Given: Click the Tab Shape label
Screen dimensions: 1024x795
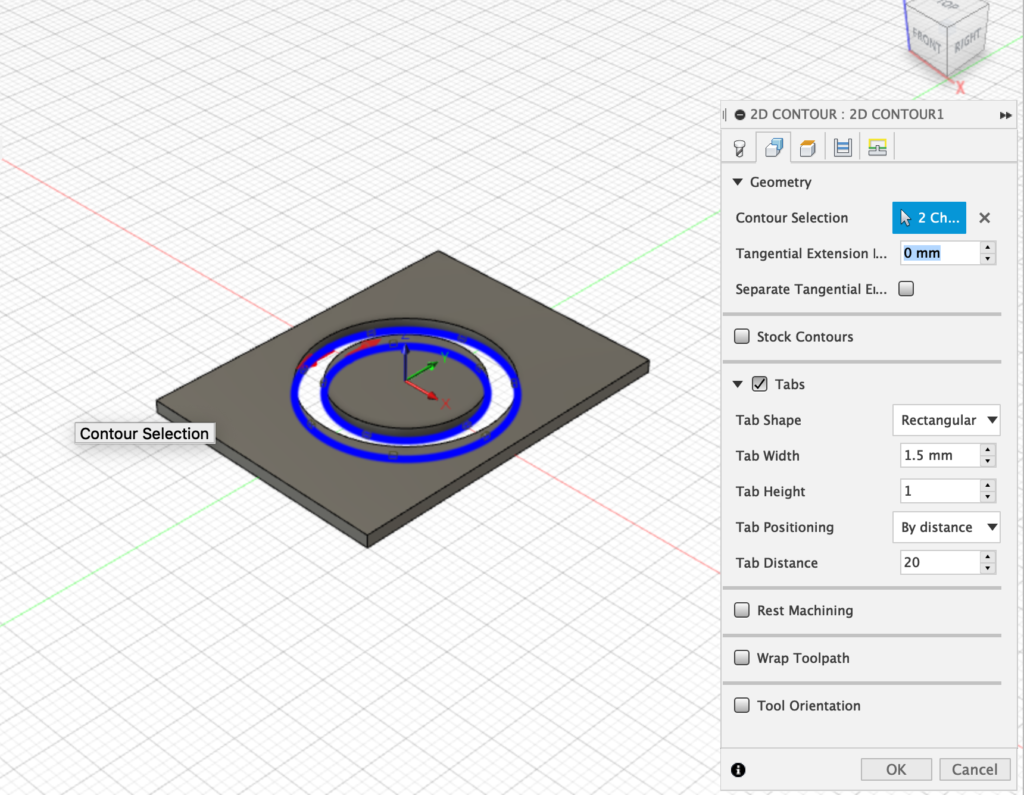Looking at the screenshot, I should coord(768,420).
